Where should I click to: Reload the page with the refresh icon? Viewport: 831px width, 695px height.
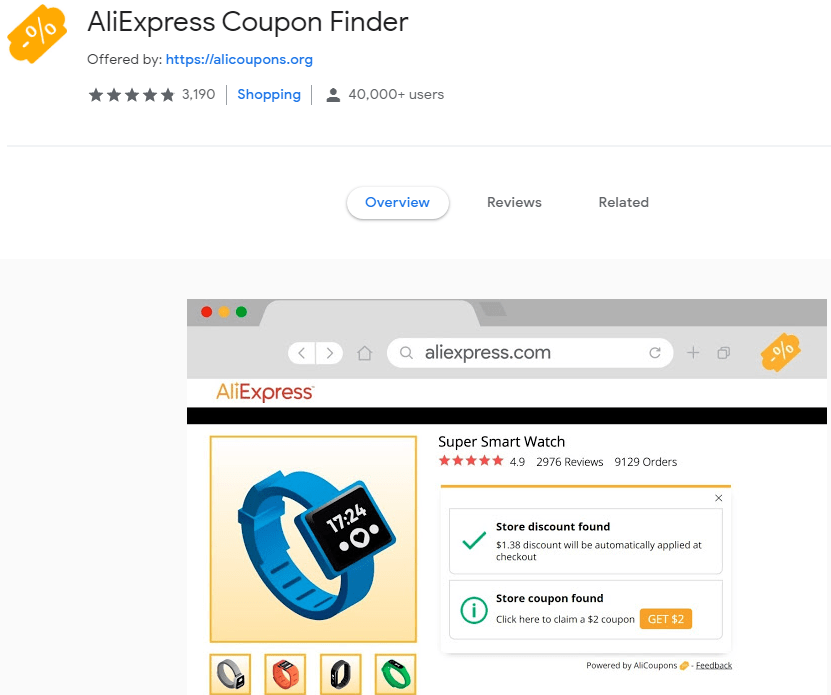655,352
